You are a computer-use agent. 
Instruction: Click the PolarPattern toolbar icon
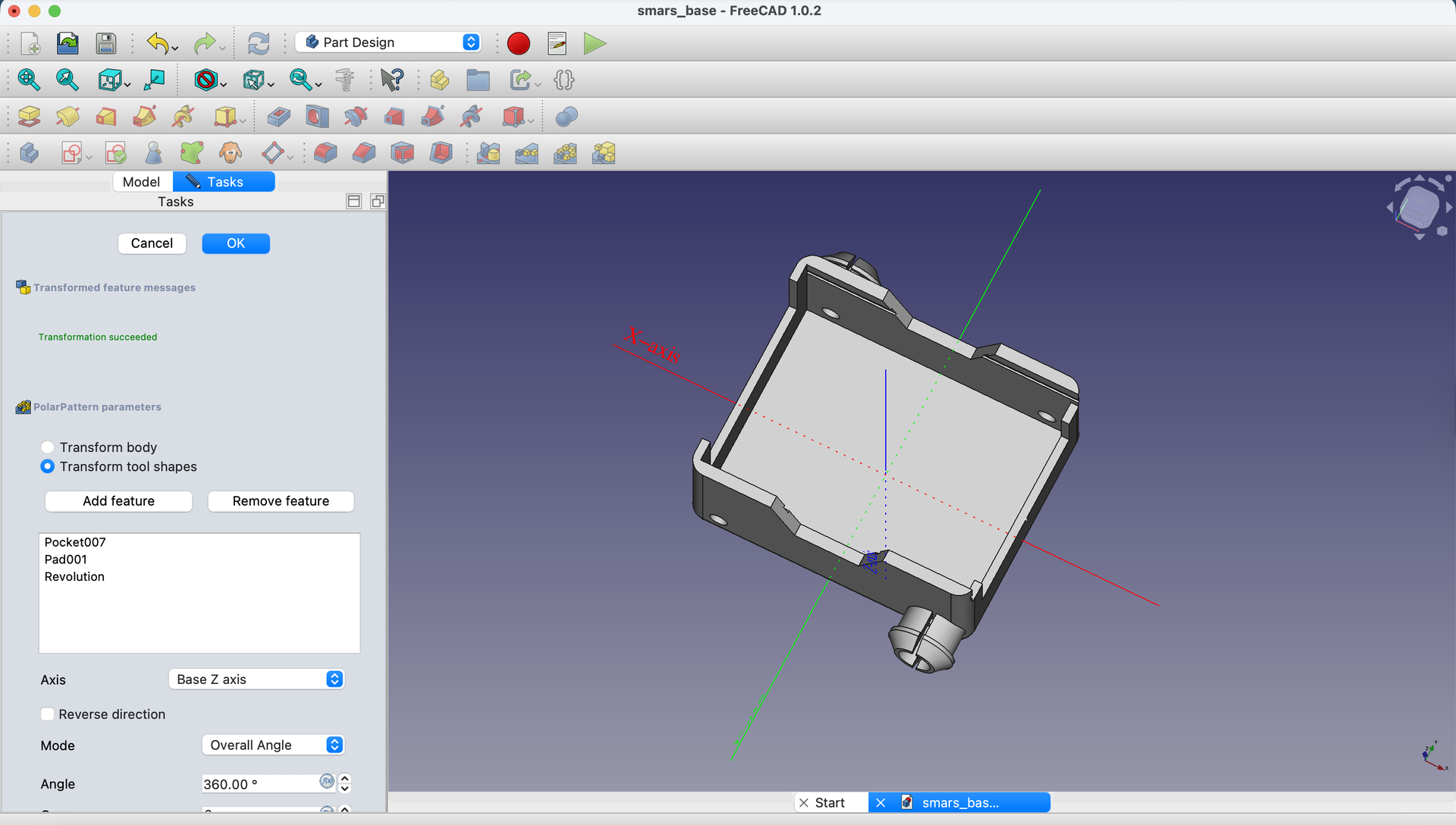[x=565, y=153]
